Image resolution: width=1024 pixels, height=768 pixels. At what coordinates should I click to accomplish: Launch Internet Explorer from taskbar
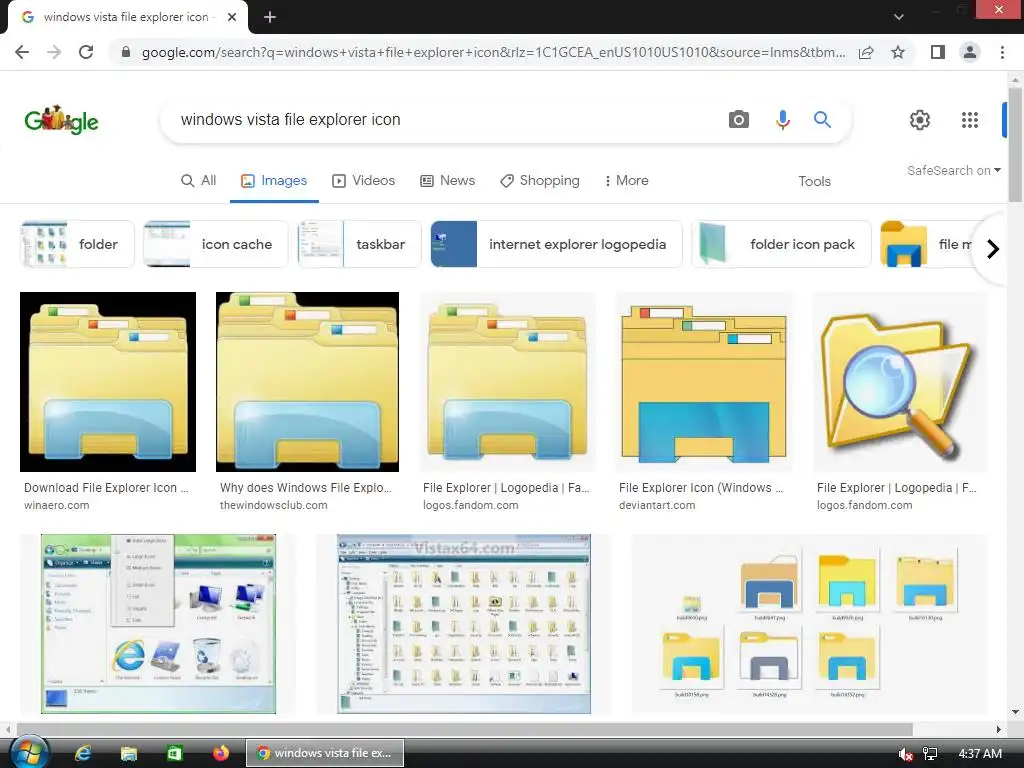(83, 754)
